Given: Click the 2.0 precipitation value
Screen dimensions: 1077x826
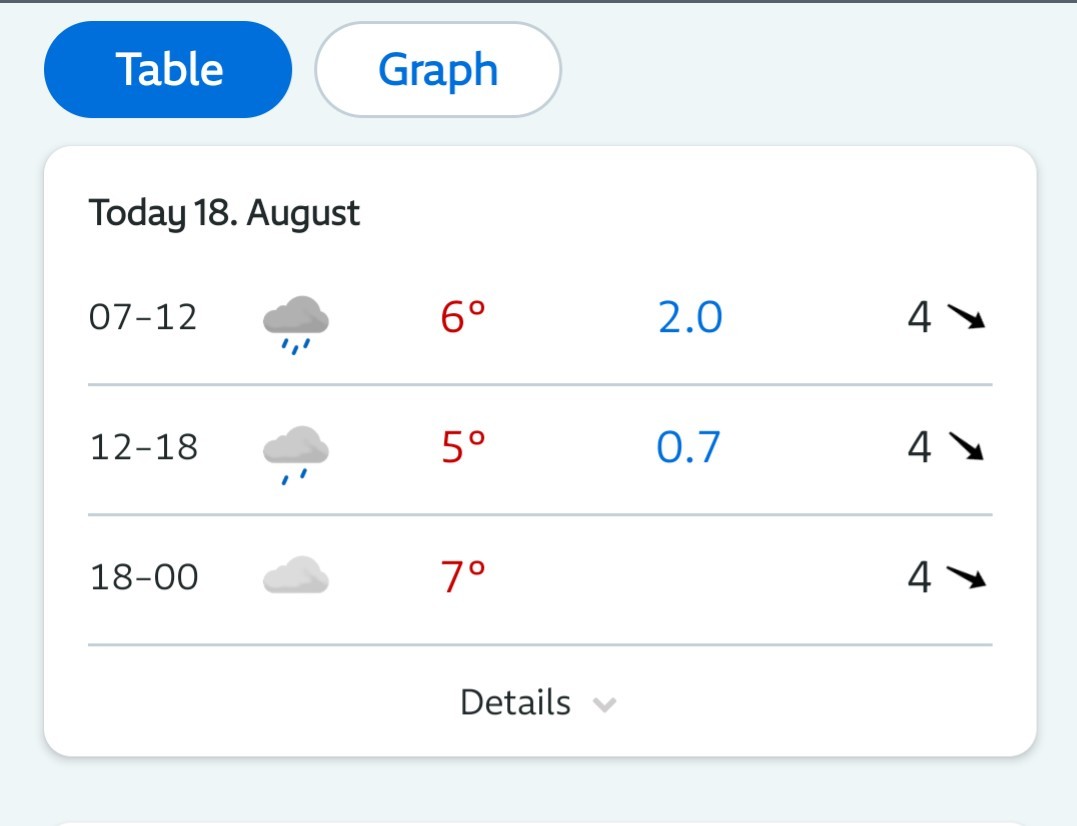Looking at the screenshot, I should tap(690, 317).
